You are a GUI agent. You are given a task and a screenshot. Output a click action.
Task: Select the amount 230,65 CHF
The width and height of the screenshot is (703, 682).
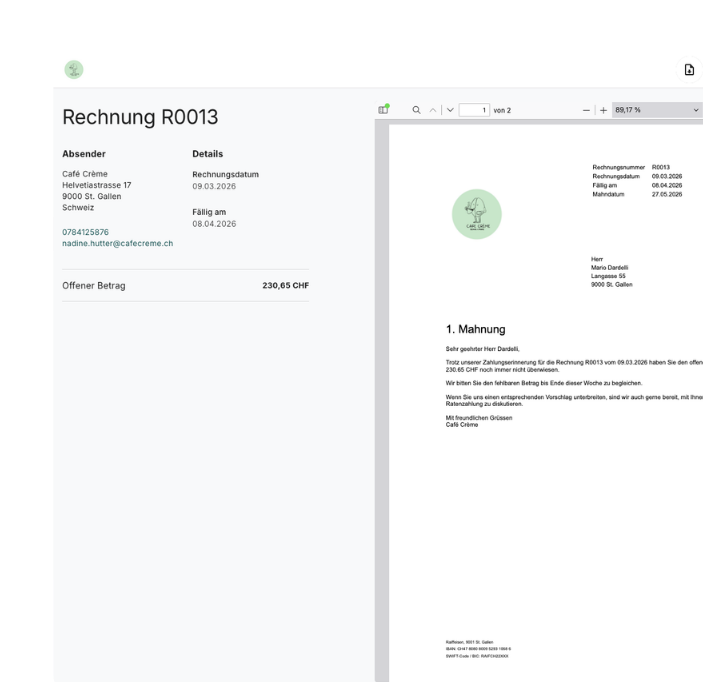point(286,285)
